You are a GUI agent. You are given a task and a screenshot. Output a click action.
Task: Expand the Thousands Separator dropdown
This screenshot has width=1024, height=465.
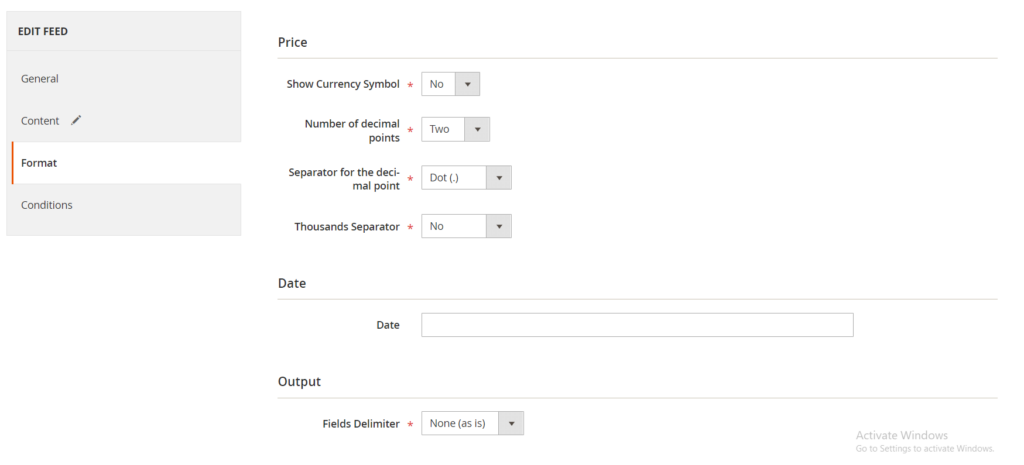coord(466,226)
